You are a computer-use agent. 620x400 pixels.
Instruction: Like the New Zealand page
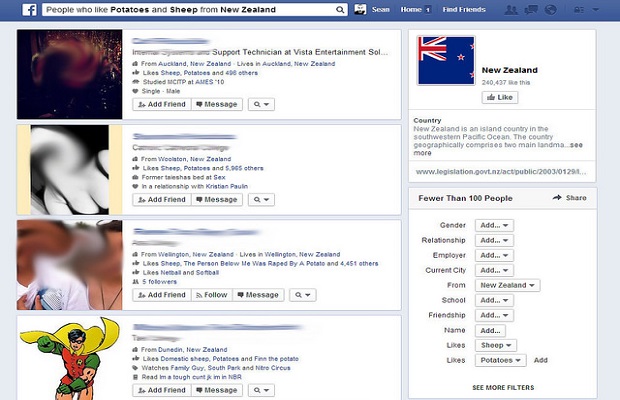[x=500, y=97]
